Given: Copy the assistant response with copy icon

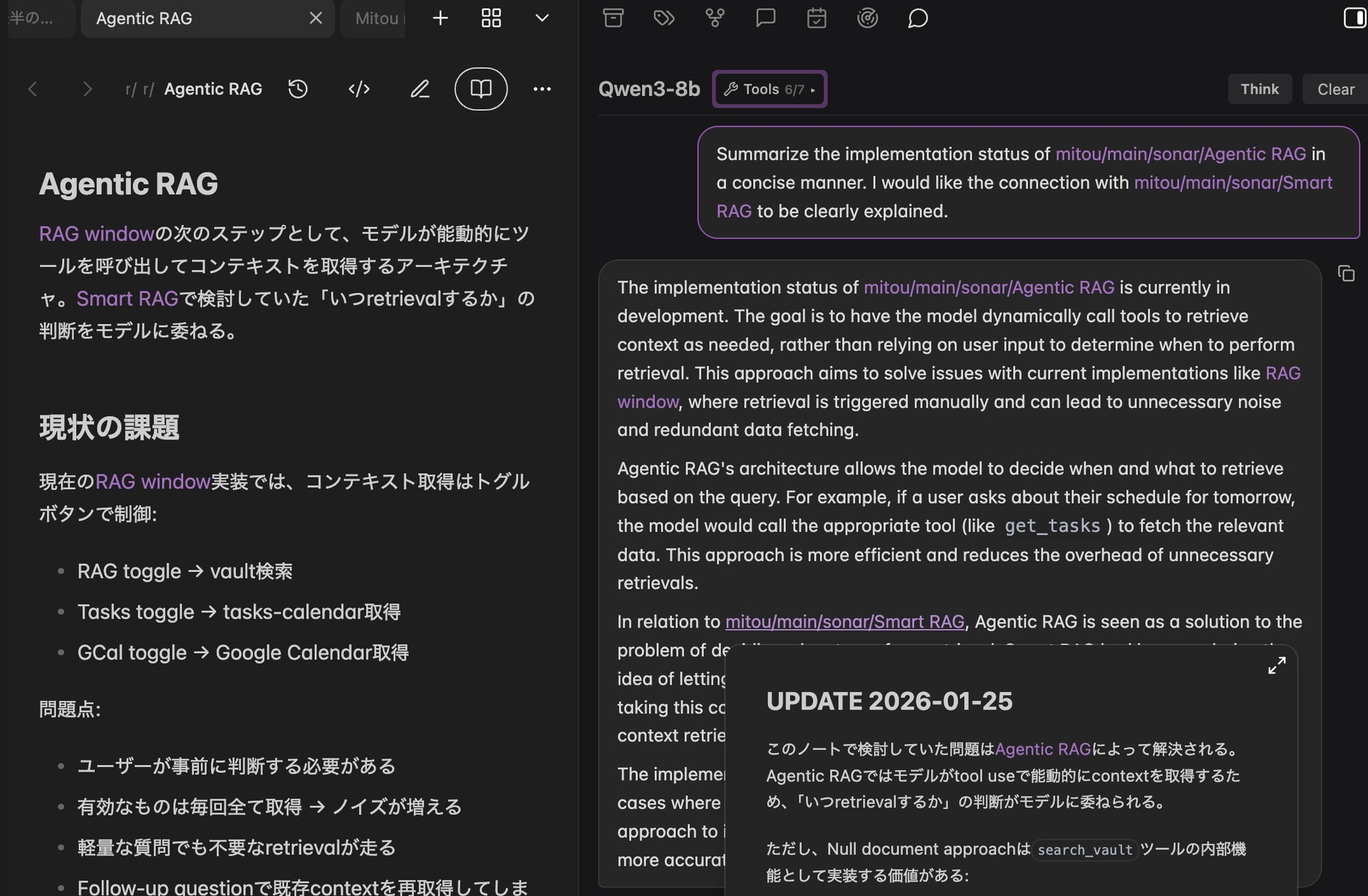Looking at the screenshot, I should (x=1346, y=274).
